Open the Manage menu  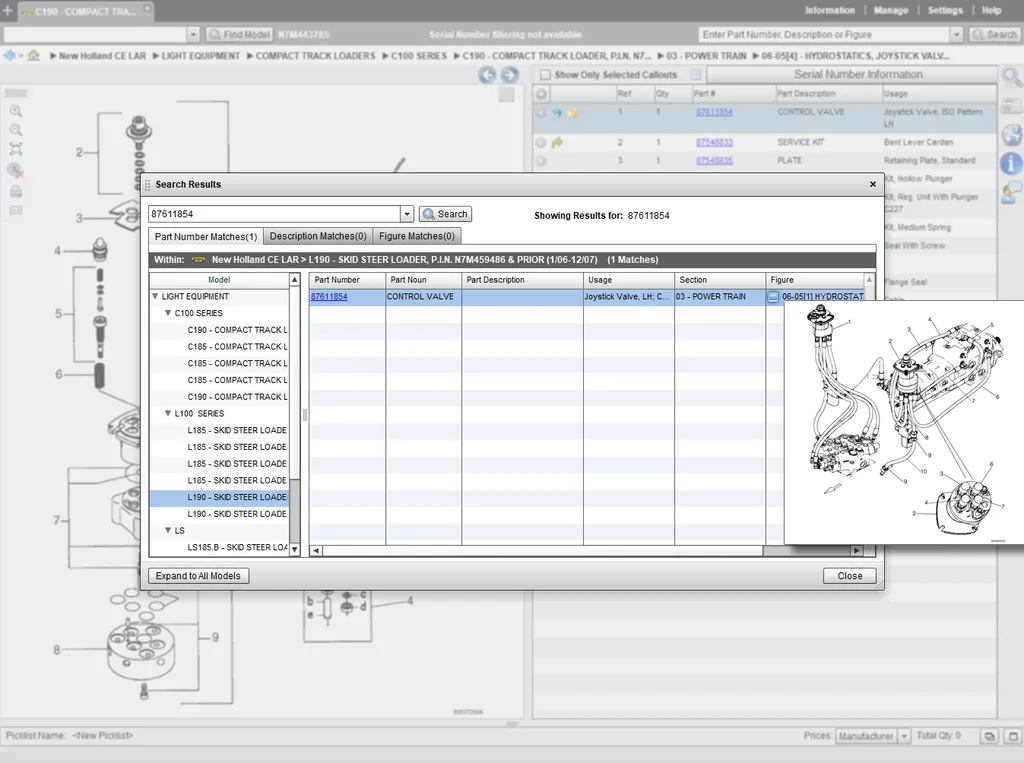tap(891, 10)
